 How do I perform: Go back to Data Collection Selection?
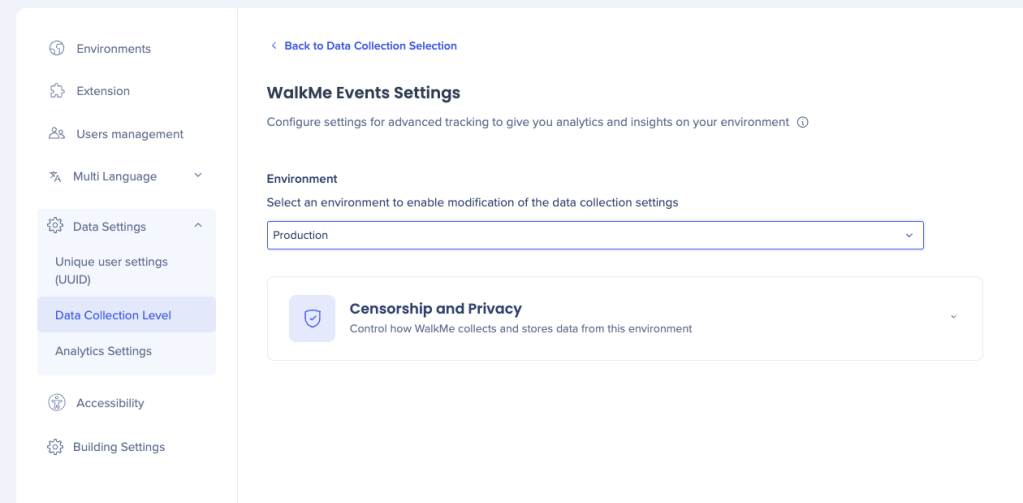pyautogui.click(x=370, y=46)
